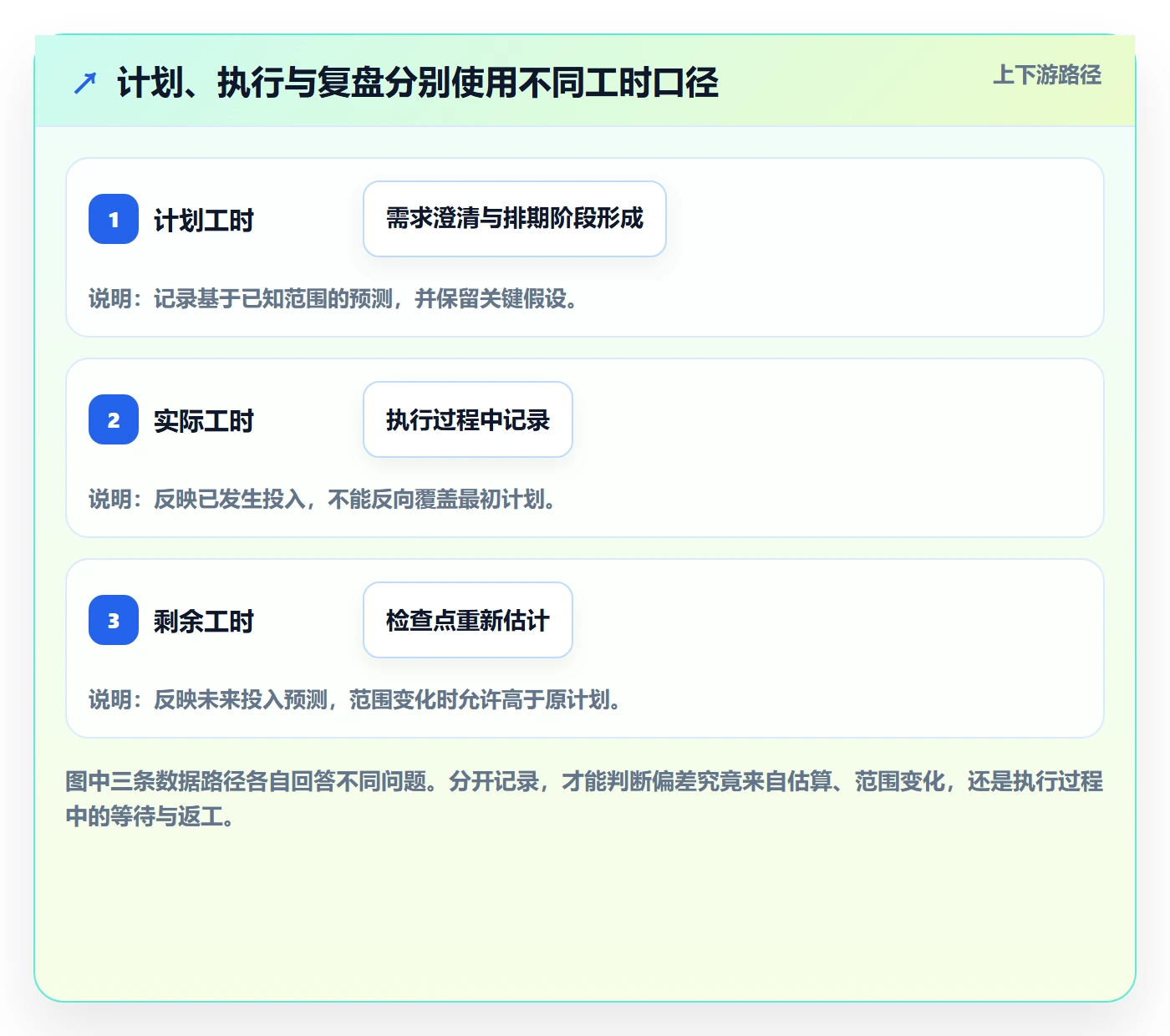Click the note 反映已发生投入
The width and height of the screenshot is (1170, 1036).
coord(323,499)
